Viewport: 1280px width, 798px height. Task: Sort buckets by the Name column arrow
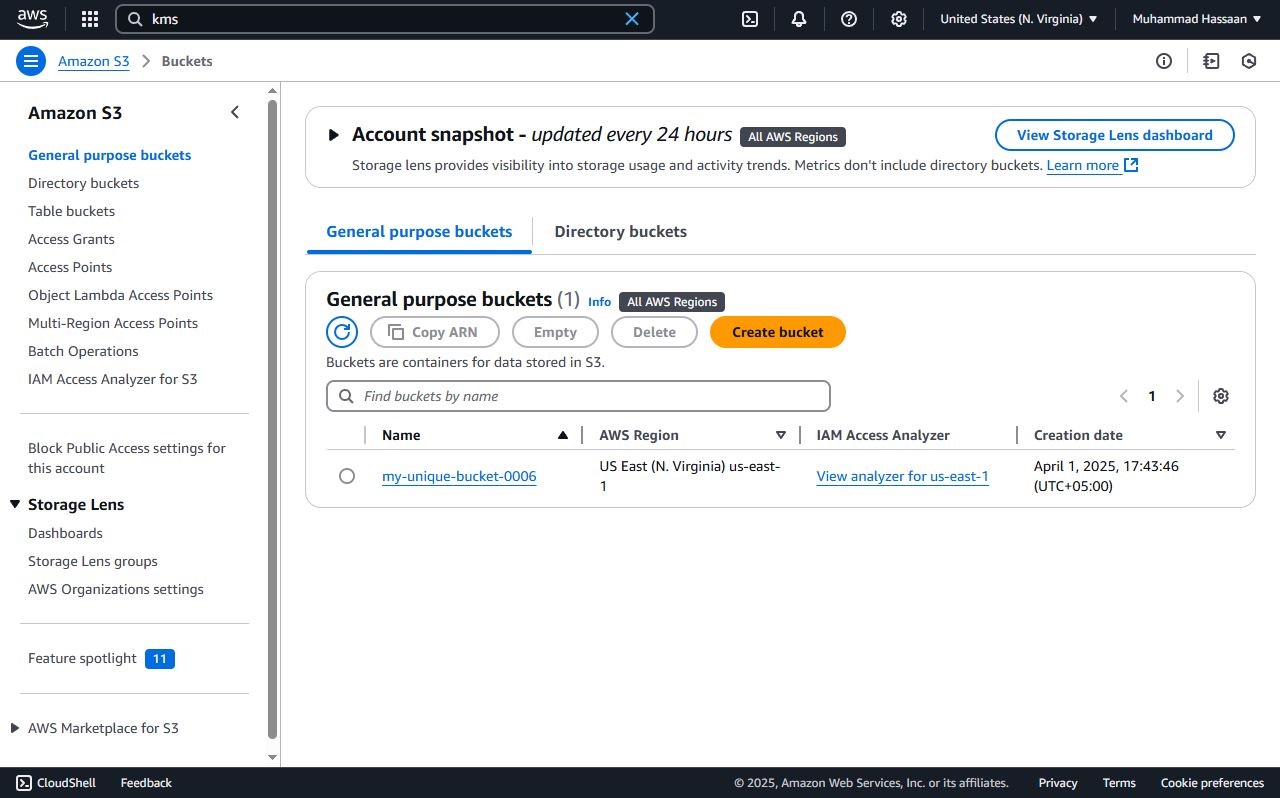[x=562, y=435]
